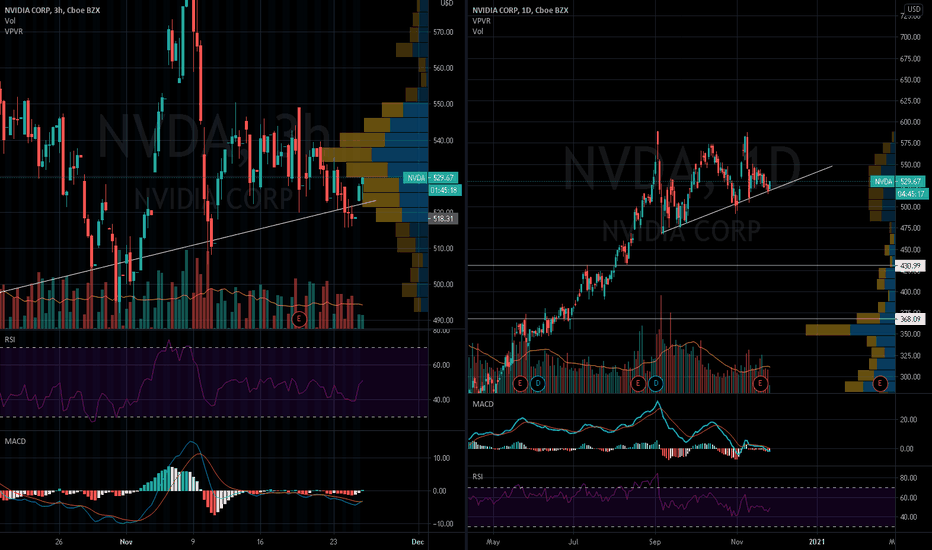Viewport: 932px width, 550px height.
Task: Click the '16' date on 3h time axis
Action: point(260,542)
